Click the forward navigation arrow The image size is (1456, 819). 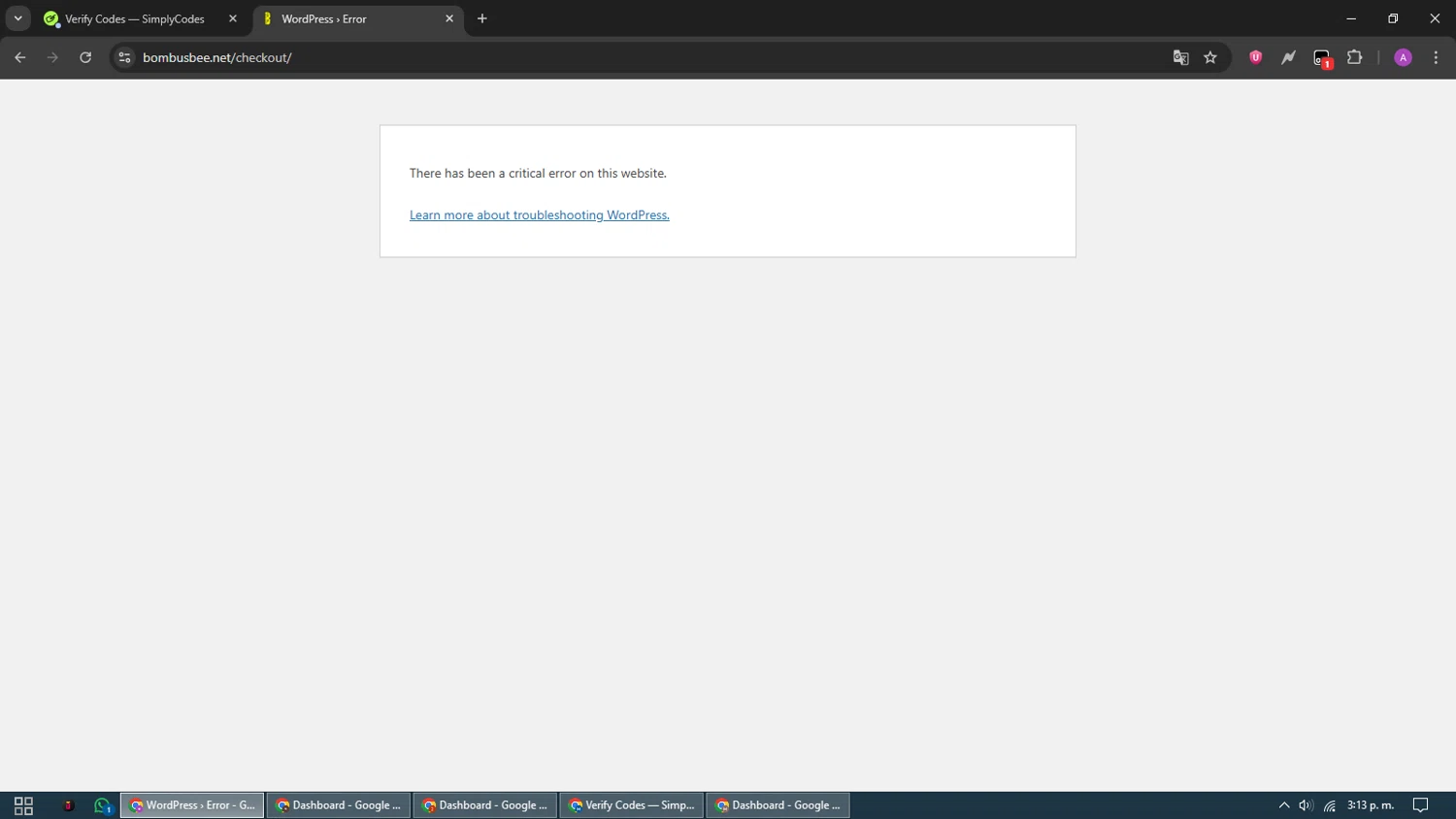click(52, 57)
